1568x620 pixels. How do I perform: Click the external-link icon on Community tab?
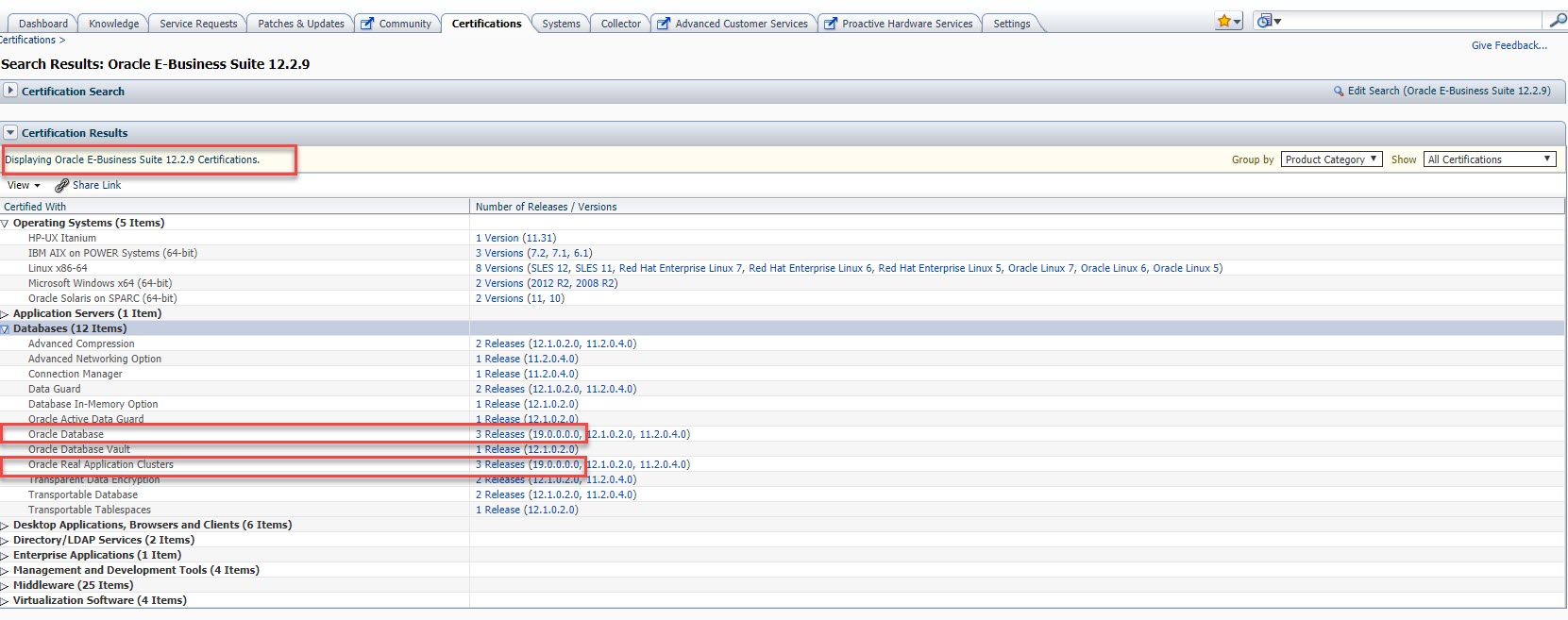point(368,24)
